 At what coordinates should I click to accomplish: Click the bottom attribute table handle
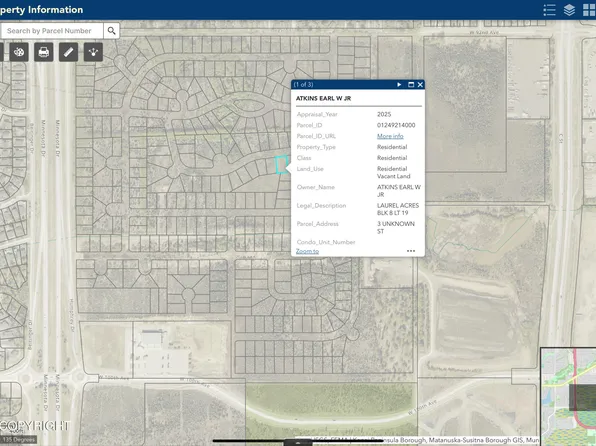tap(298, 443)
